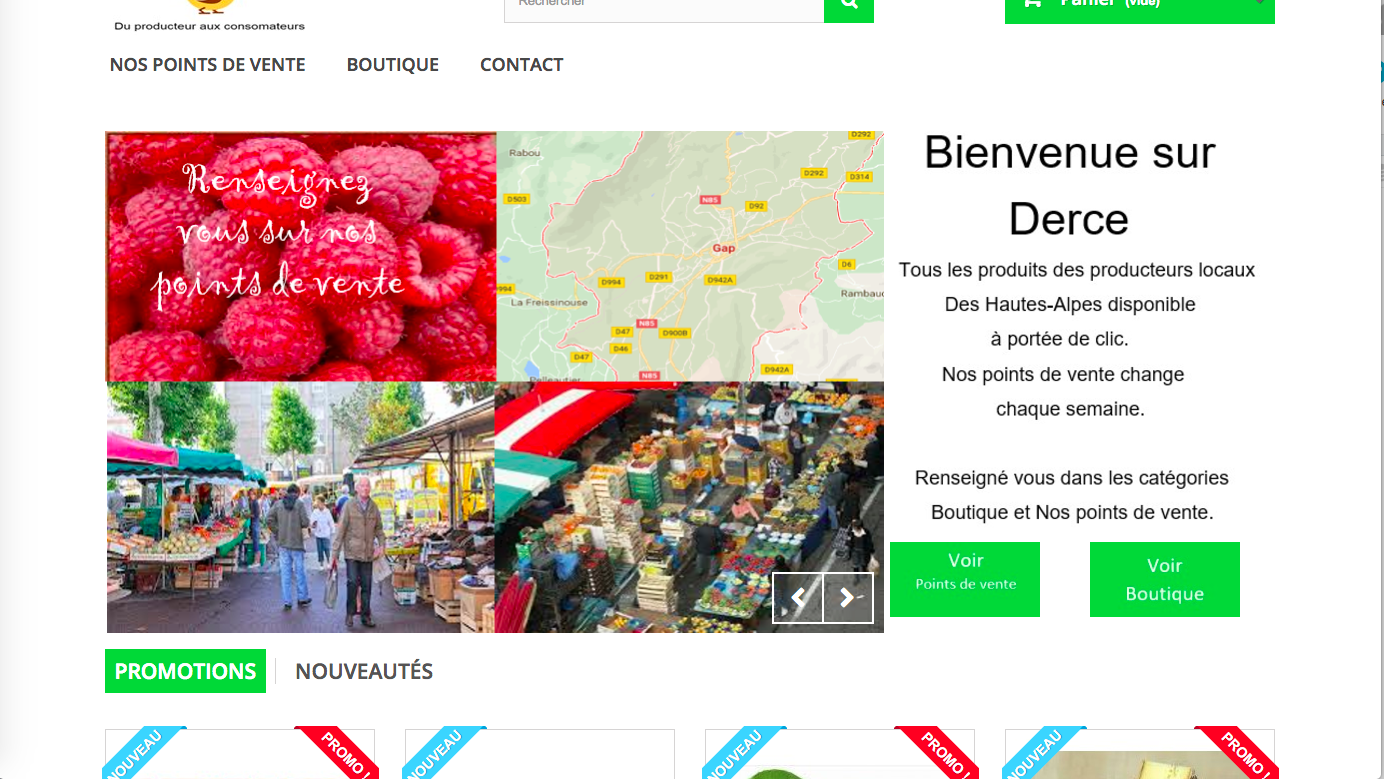The height and width of the screenshot is (779, 1384).
Task: Open the Boutique menu item
Action: [x=393, y=65]
